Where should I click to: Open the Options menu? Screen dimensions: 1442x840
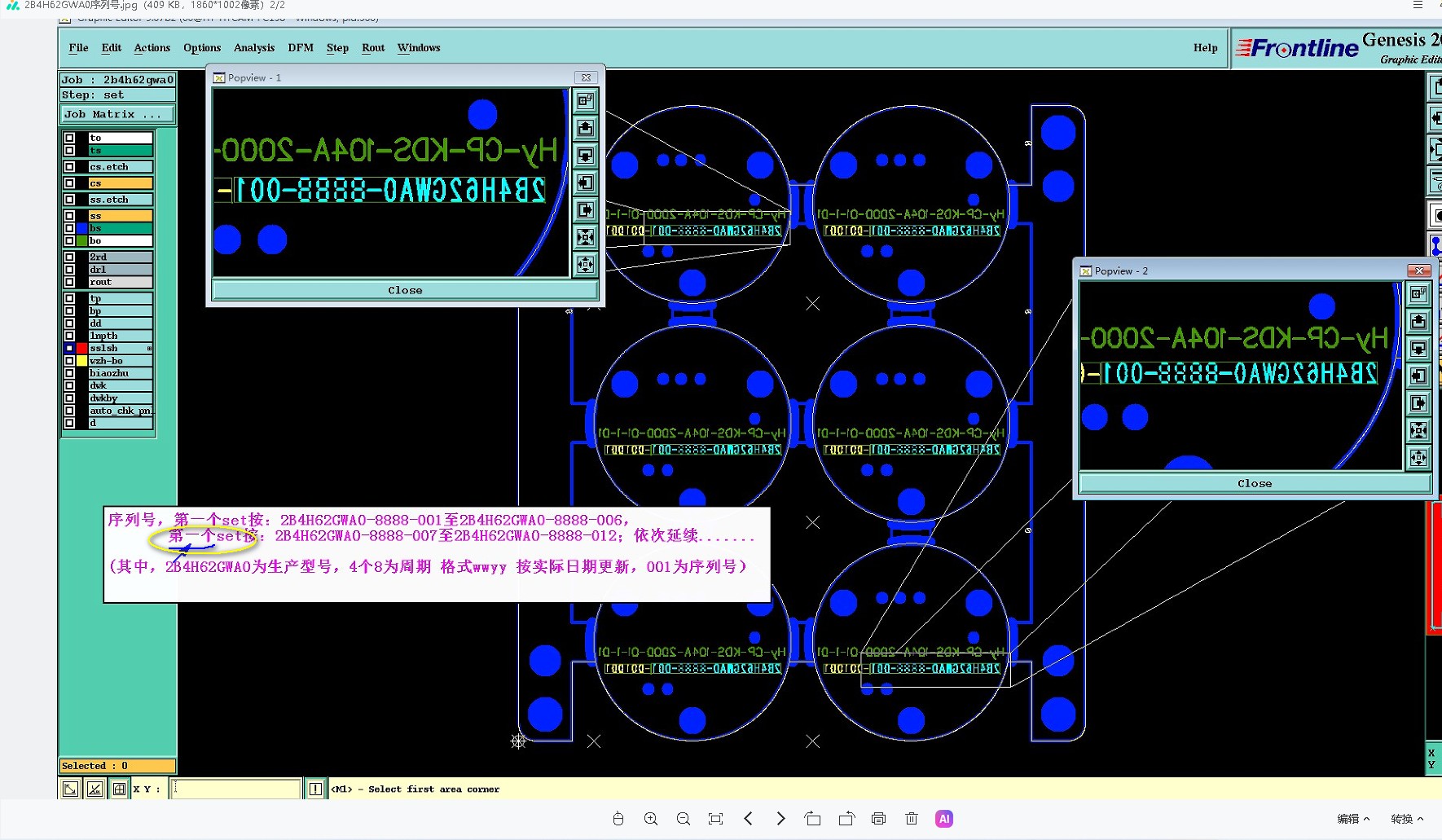coord(202,48)
